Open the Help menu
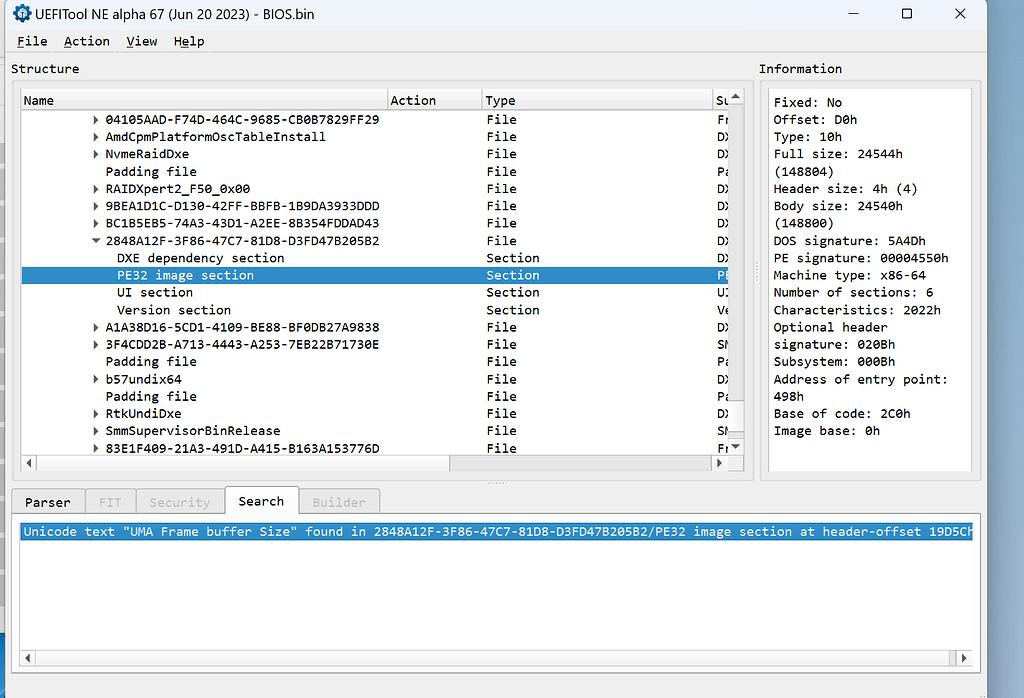1024x698 pixels. tap(189, 41)
